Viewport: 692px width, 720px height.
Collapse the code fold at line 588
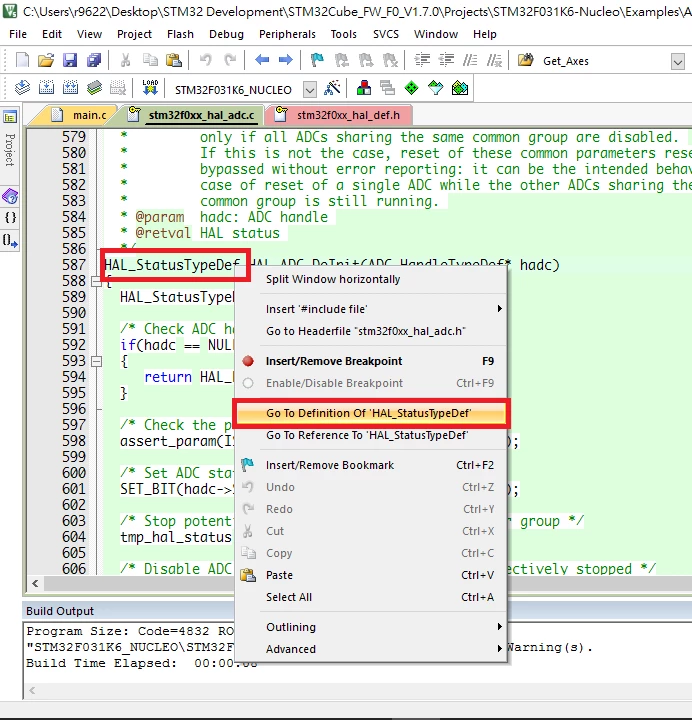coord(96,281)
